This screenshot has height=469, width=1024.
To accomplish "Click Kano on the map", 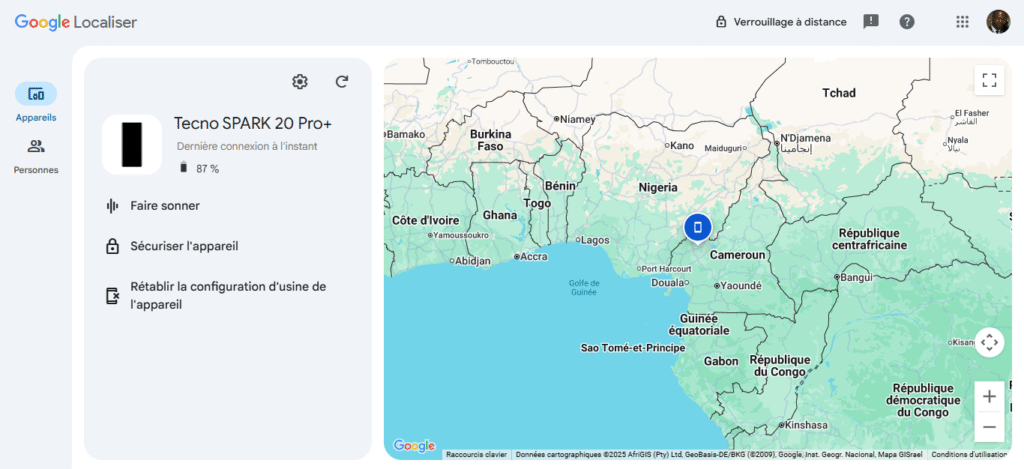I will tap(682, 146).
